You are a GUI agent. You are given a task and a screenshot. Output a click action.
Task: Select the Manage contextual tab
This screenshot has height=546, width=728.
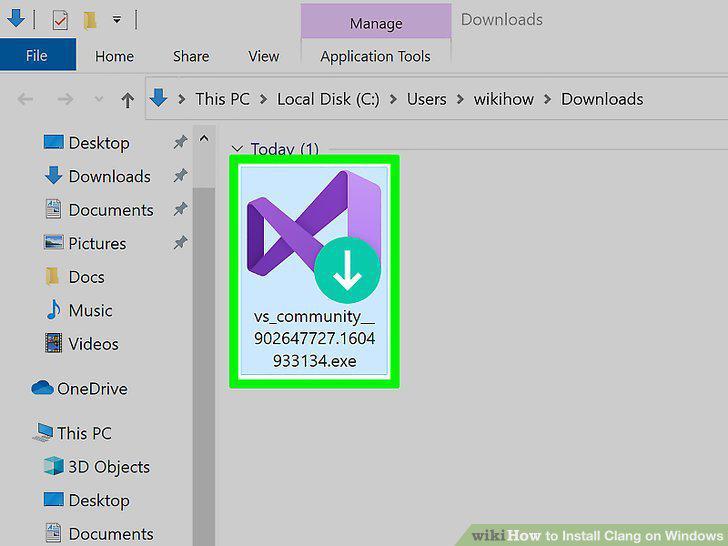376,22
